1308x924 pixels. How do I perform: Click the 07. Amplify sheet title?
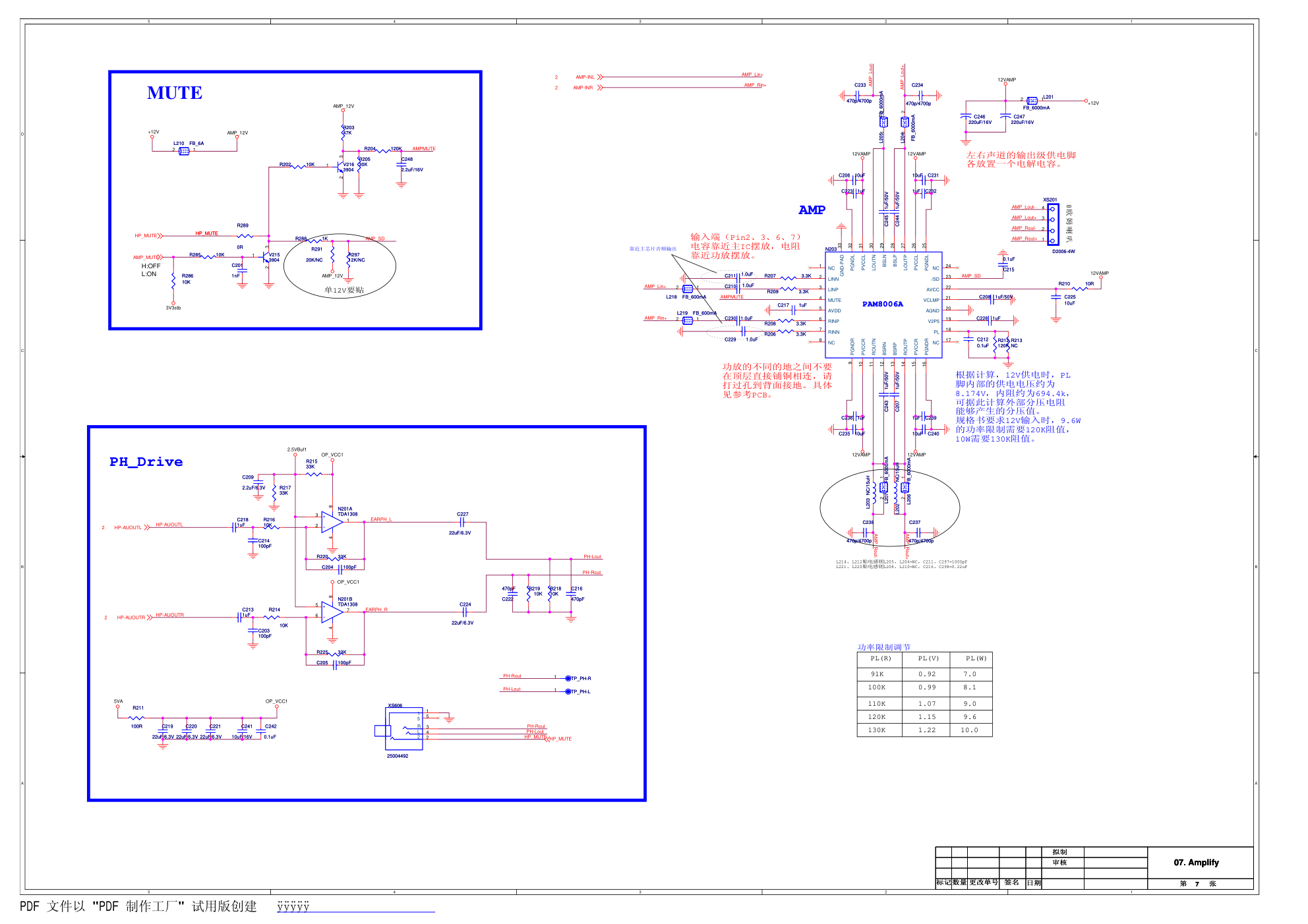click(x=1196, y=862)
